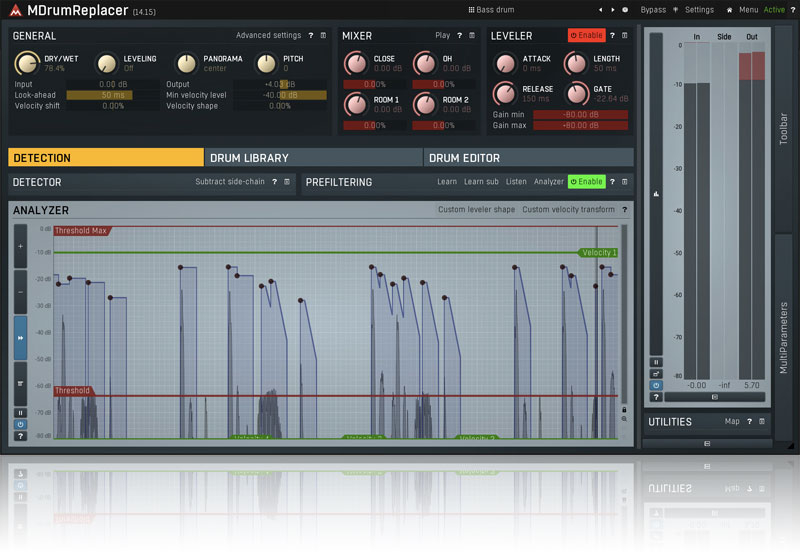Open the Bass drum preset selector
This screenshot has width=800, height=555.
click(494, 10)
